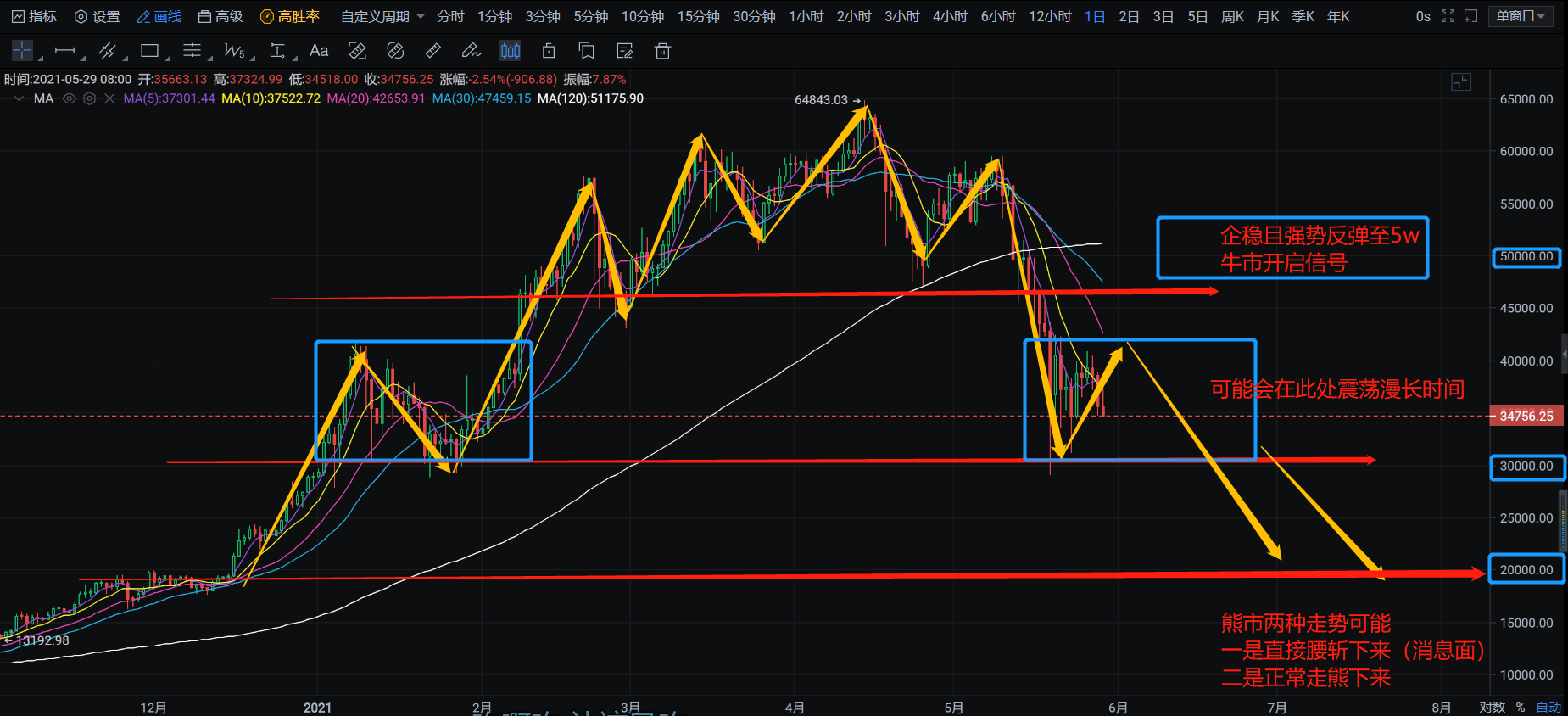Click the 34756.25 current price label
The image size is (1568, 716).
[1526, 416]
